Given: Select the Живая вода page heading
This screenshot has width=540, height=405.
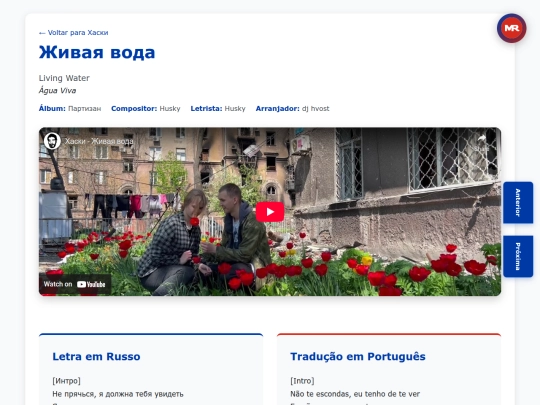Looking at the screenshot, I should 97,53.
